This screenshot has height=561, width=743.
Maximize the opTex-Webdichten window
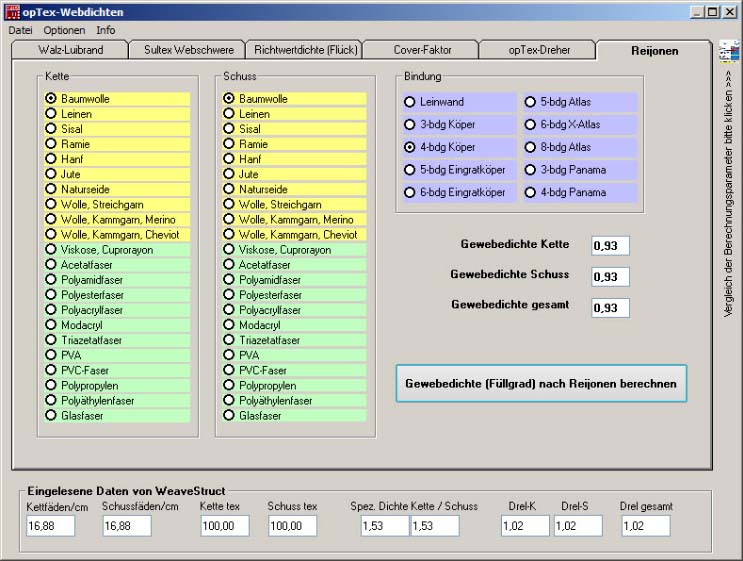pyautogui.click(x=712, y=12)
